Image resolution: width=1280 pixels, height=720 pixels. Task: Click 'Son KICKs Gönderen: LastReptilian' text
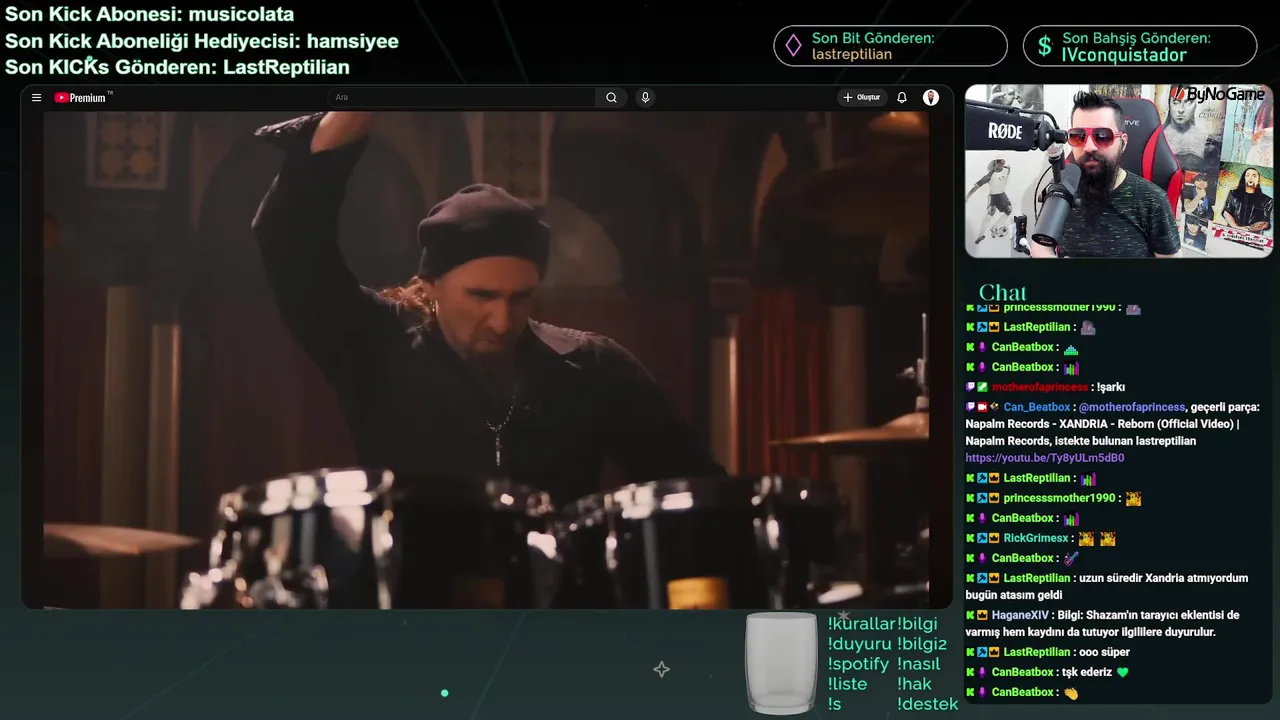(x=177, y=68)
